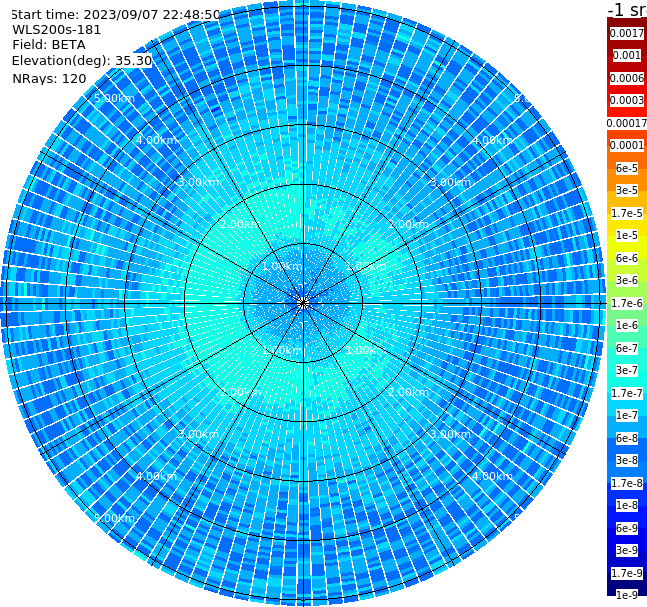Pick the 0.00017 color scale label
The image size is (647, 607).
click(627, 123)
